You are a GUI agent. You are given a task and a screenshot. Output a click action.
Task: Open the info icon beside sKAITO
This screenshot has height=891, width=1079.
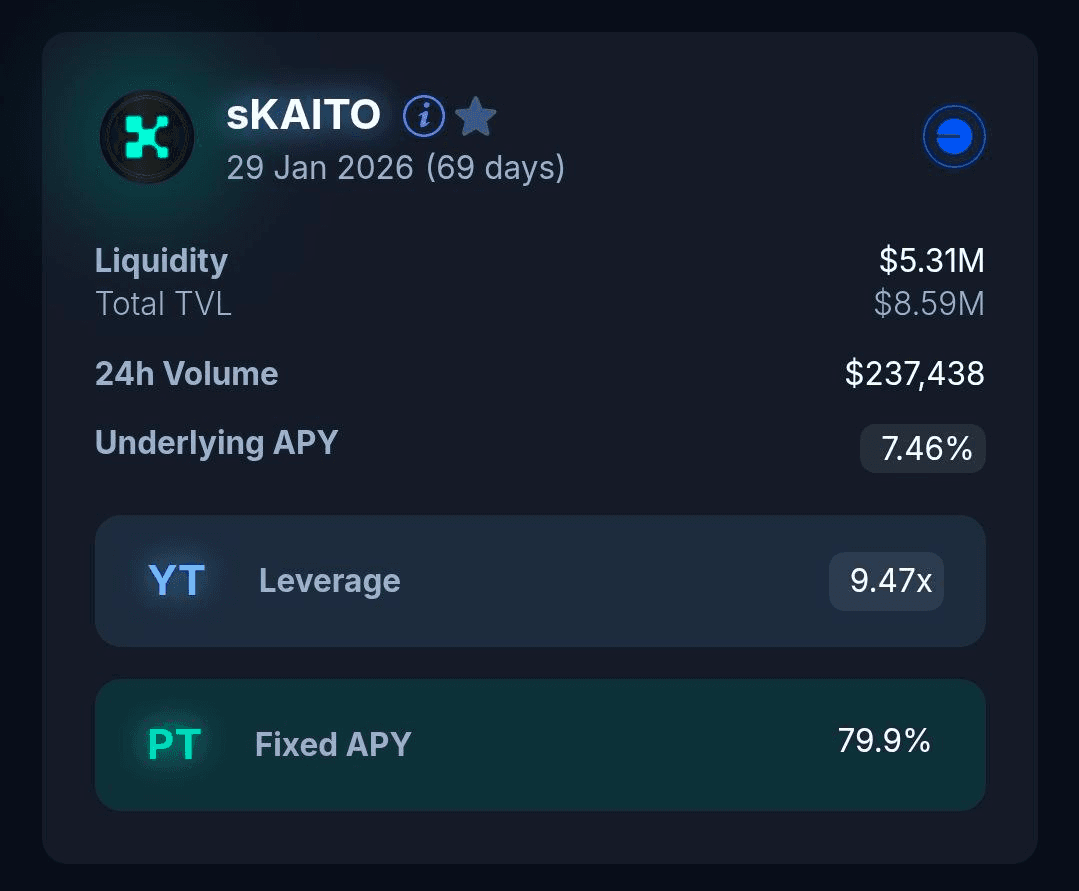[x=423, y=117]
